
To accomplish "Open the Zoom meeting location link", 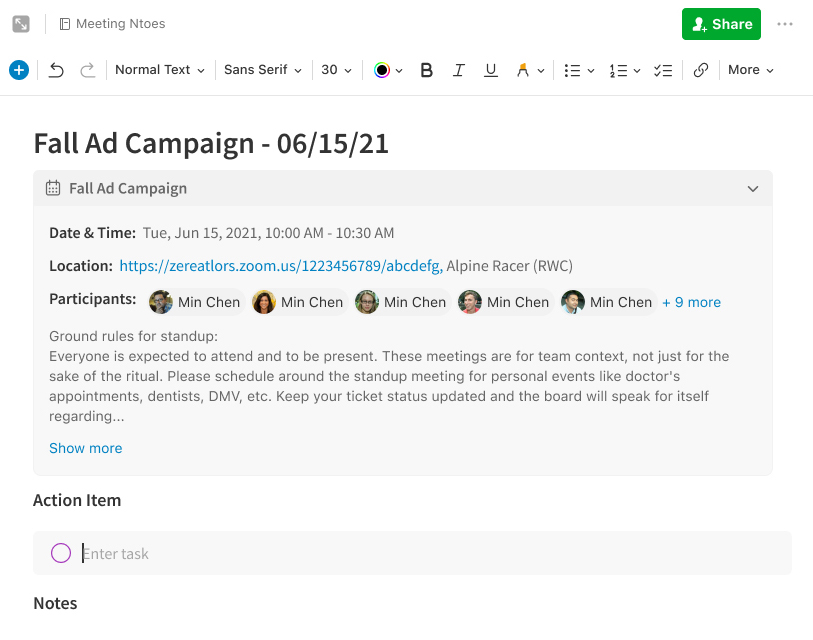I will click(x=280, y=266).
